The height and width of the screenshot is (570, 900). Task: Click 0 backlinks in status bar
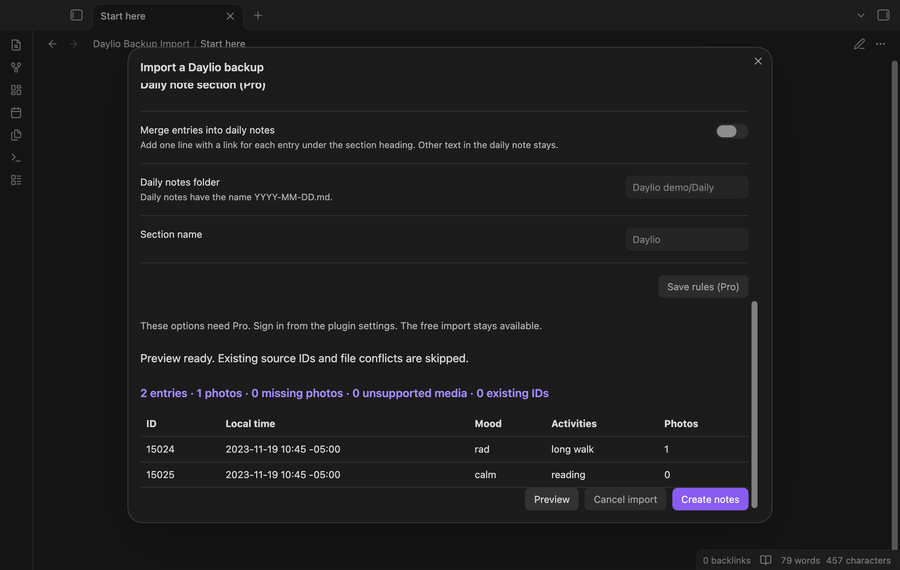coord(727,560)
